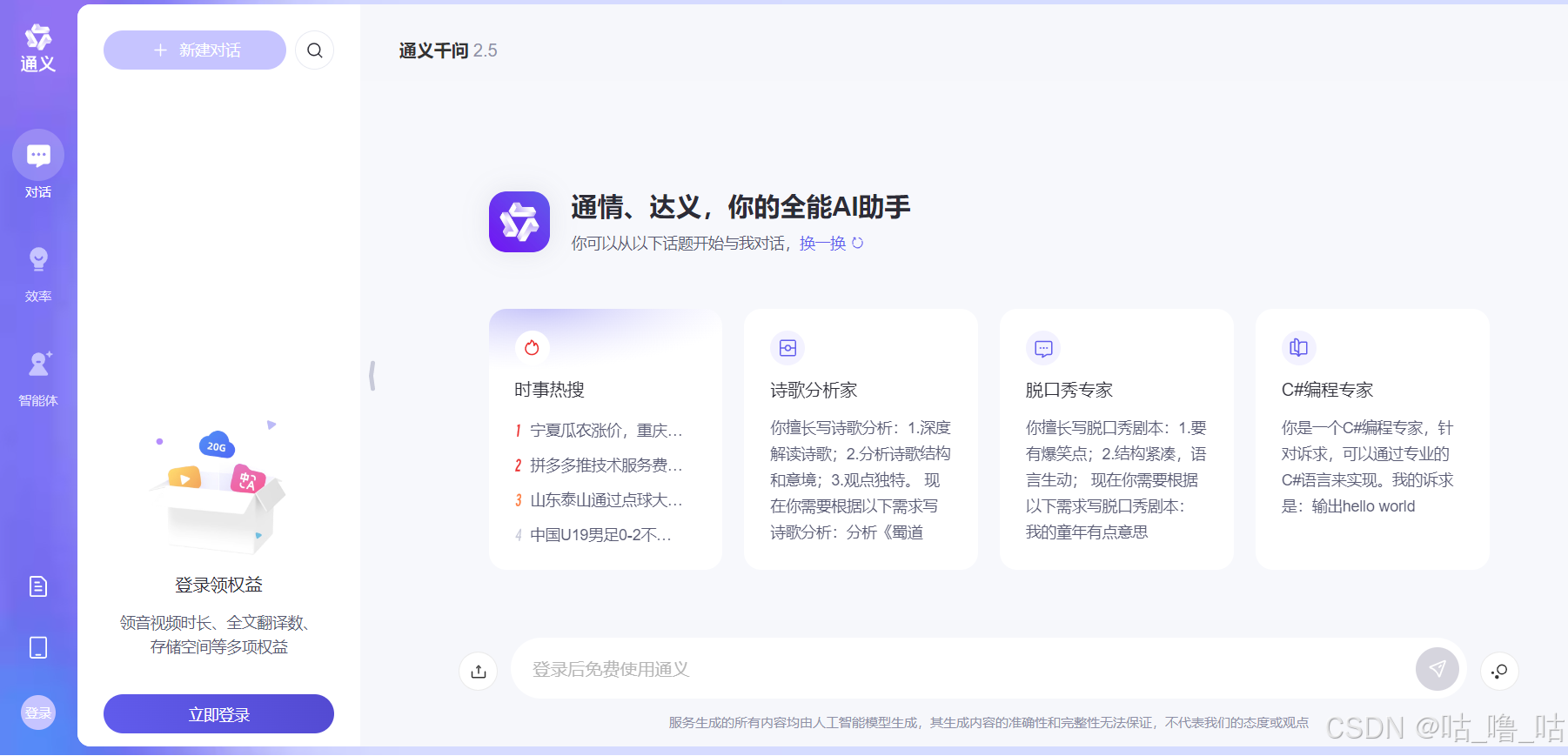Open trending item 山东泰山通过点球大
Image resolution: width=1568 pixels, height=756 pixels.
click(599, 500)
